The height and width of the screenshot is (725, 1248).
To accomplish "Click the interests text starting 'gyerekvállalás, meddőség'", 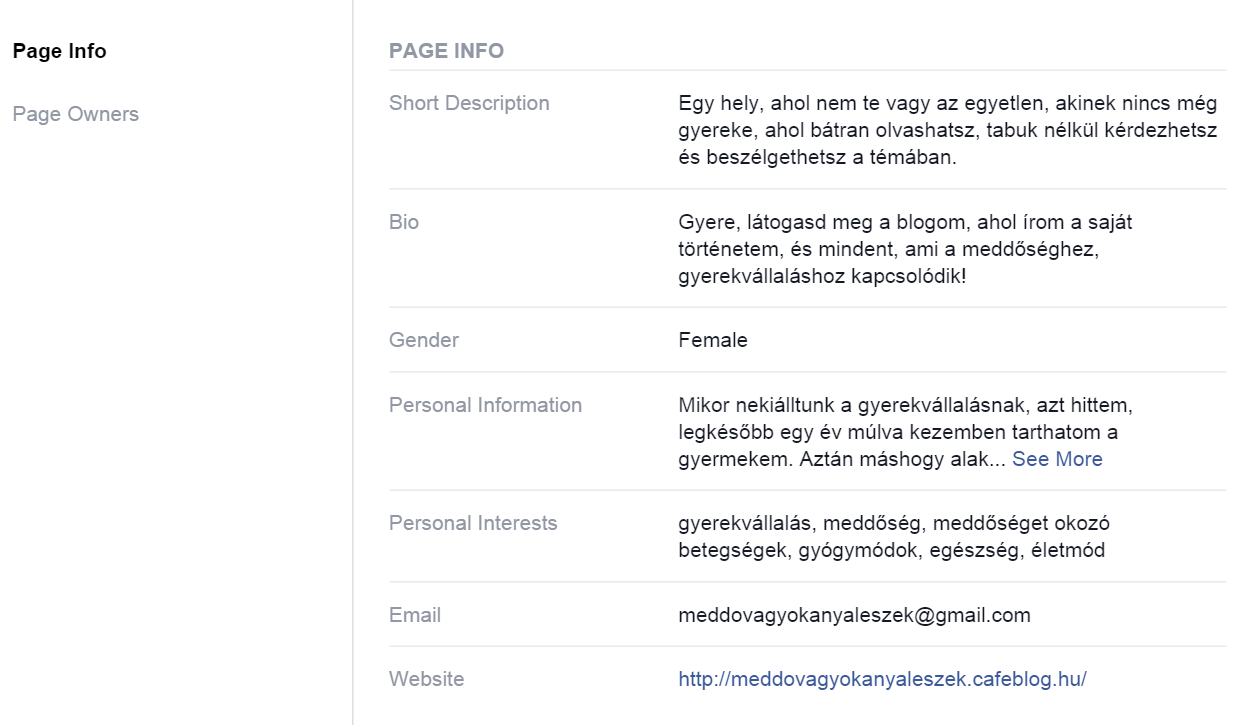I will click(894, 536).
